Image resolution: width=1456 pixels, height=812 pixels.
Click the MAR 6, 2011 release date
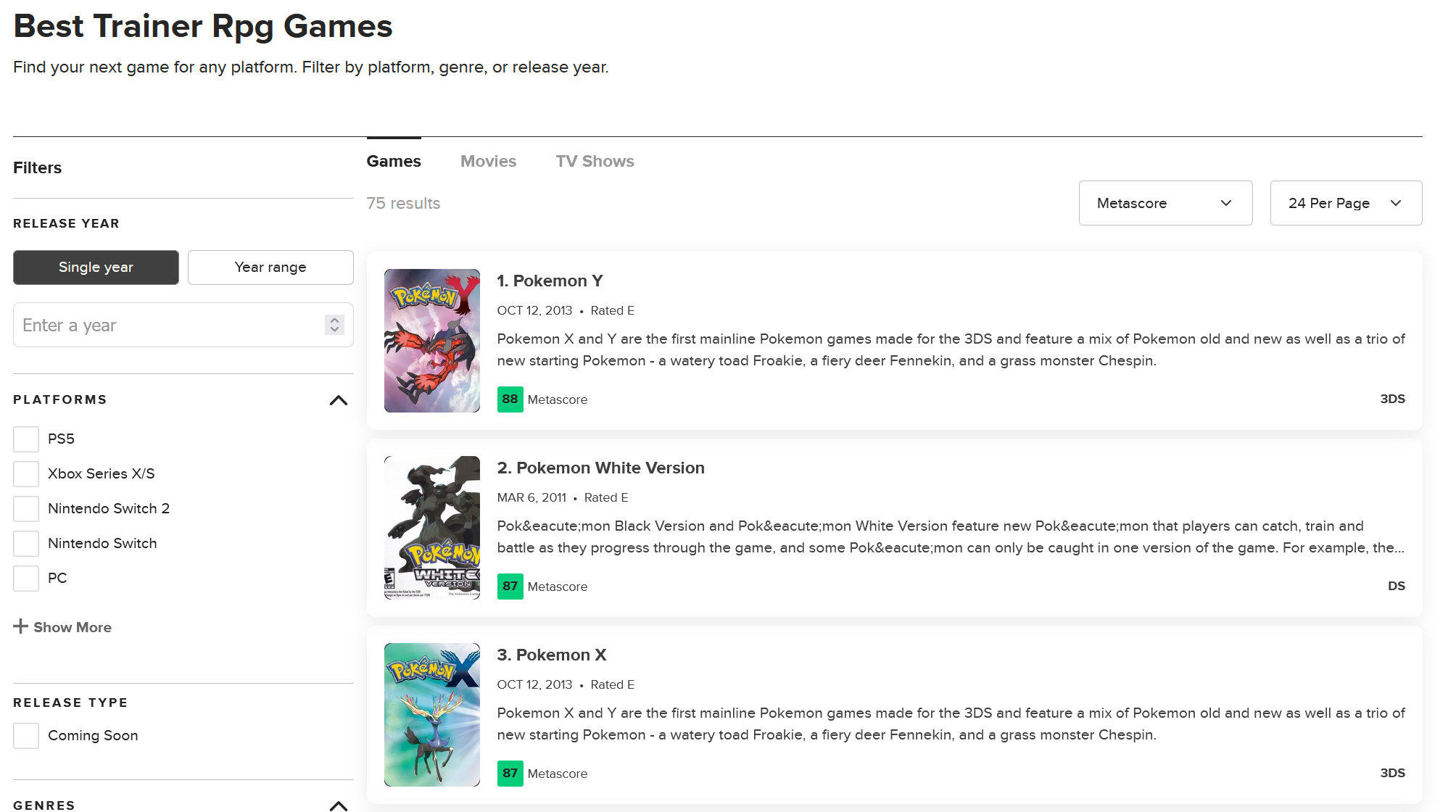tap(531, 497)
